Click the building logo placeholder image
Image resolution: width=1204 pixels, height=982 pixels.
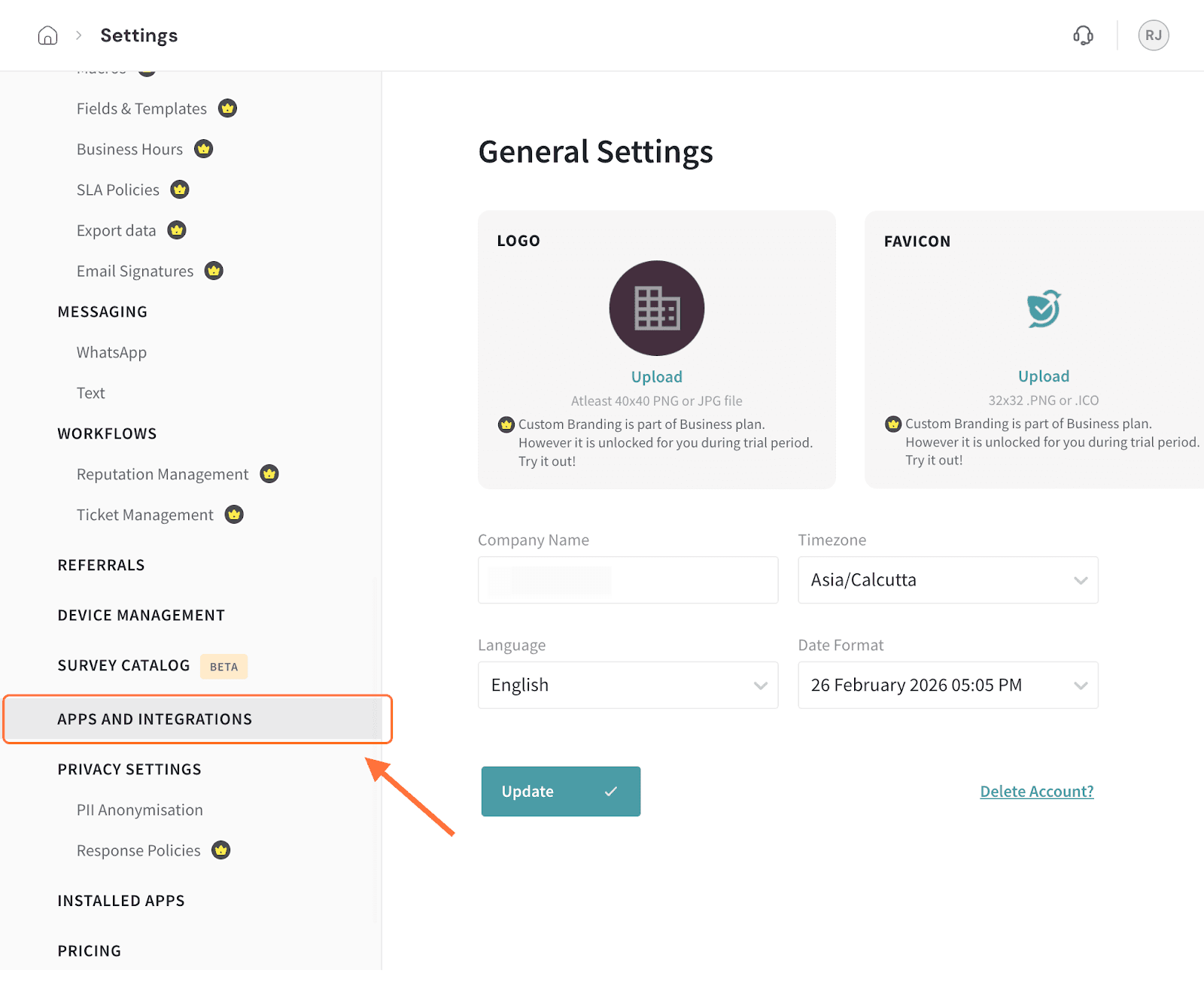click(656, 309)
